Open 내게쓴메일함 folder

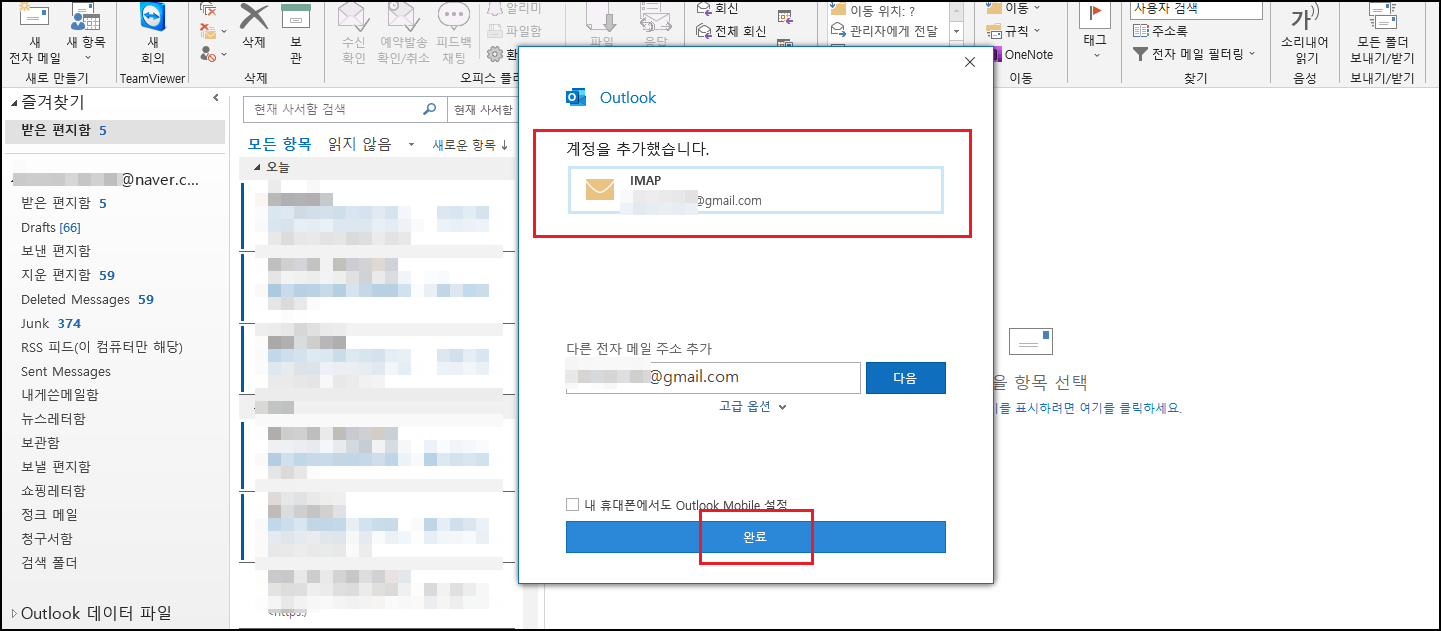click(60, 395)
